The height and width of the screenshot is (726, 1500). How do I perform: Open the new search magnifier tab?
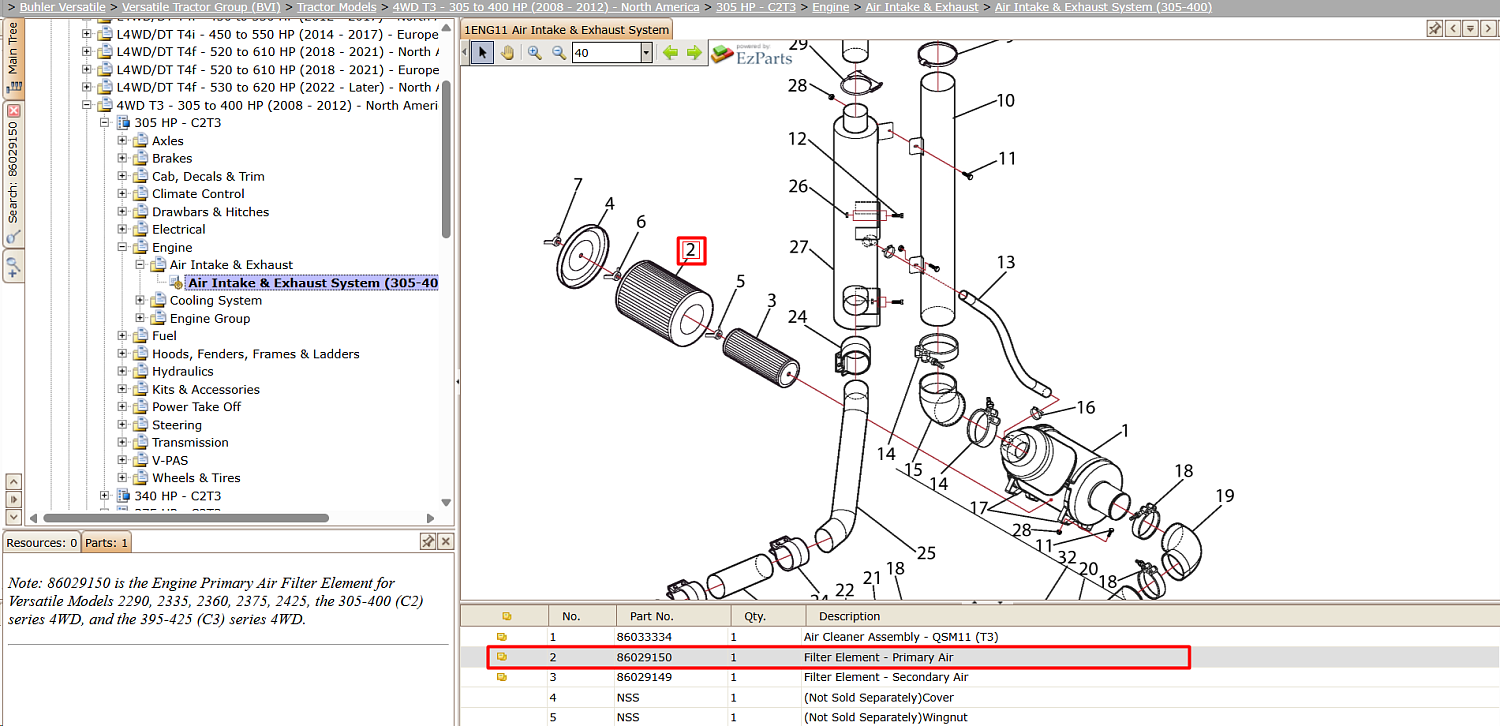pos(14,267)
